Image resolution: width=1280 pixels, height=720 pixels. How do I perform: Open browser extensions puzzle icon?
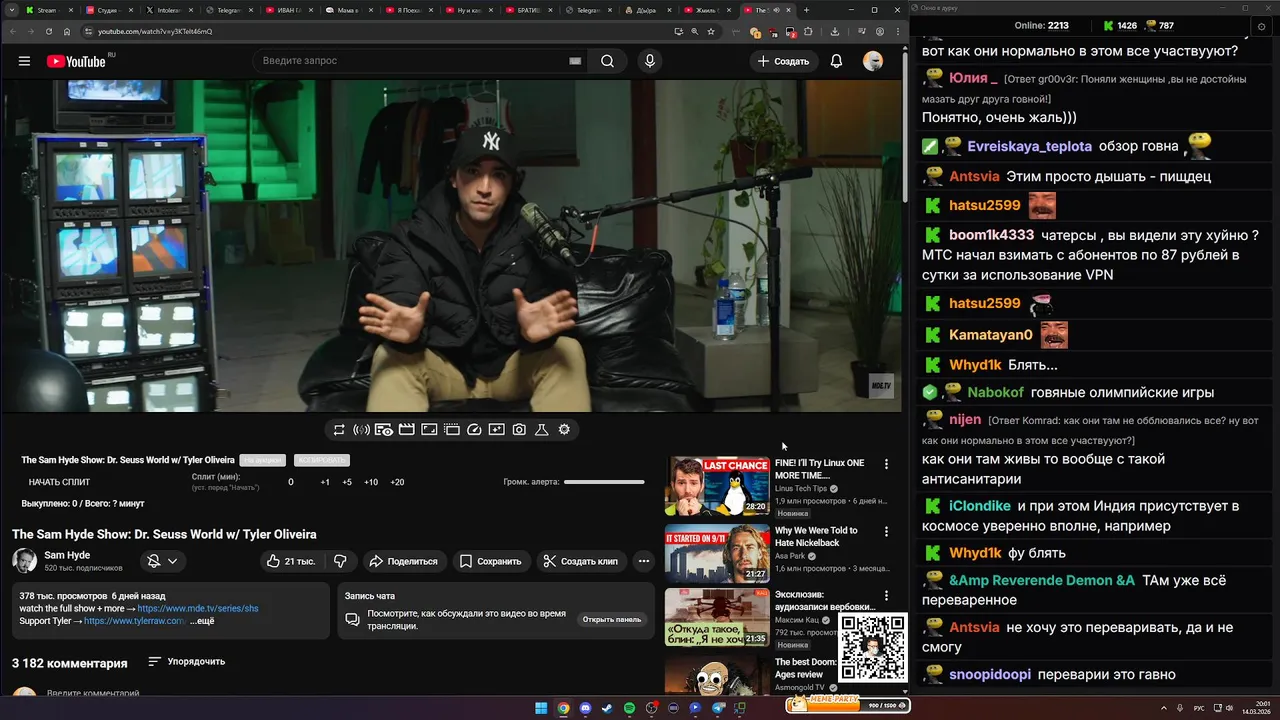(x=808, y=31)
